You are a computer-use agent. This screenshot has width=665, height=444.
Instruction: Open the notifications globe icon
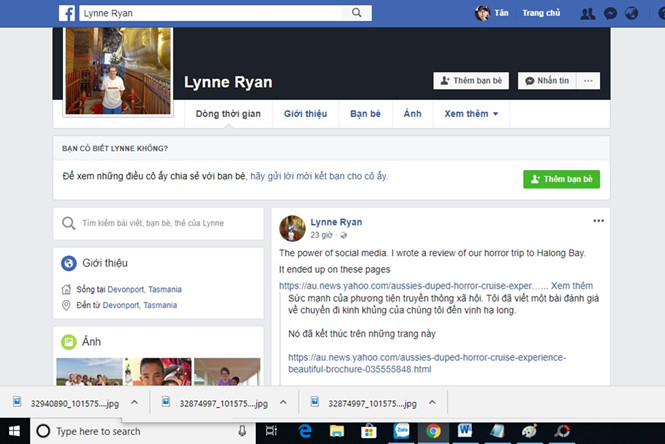click(630, 14)
